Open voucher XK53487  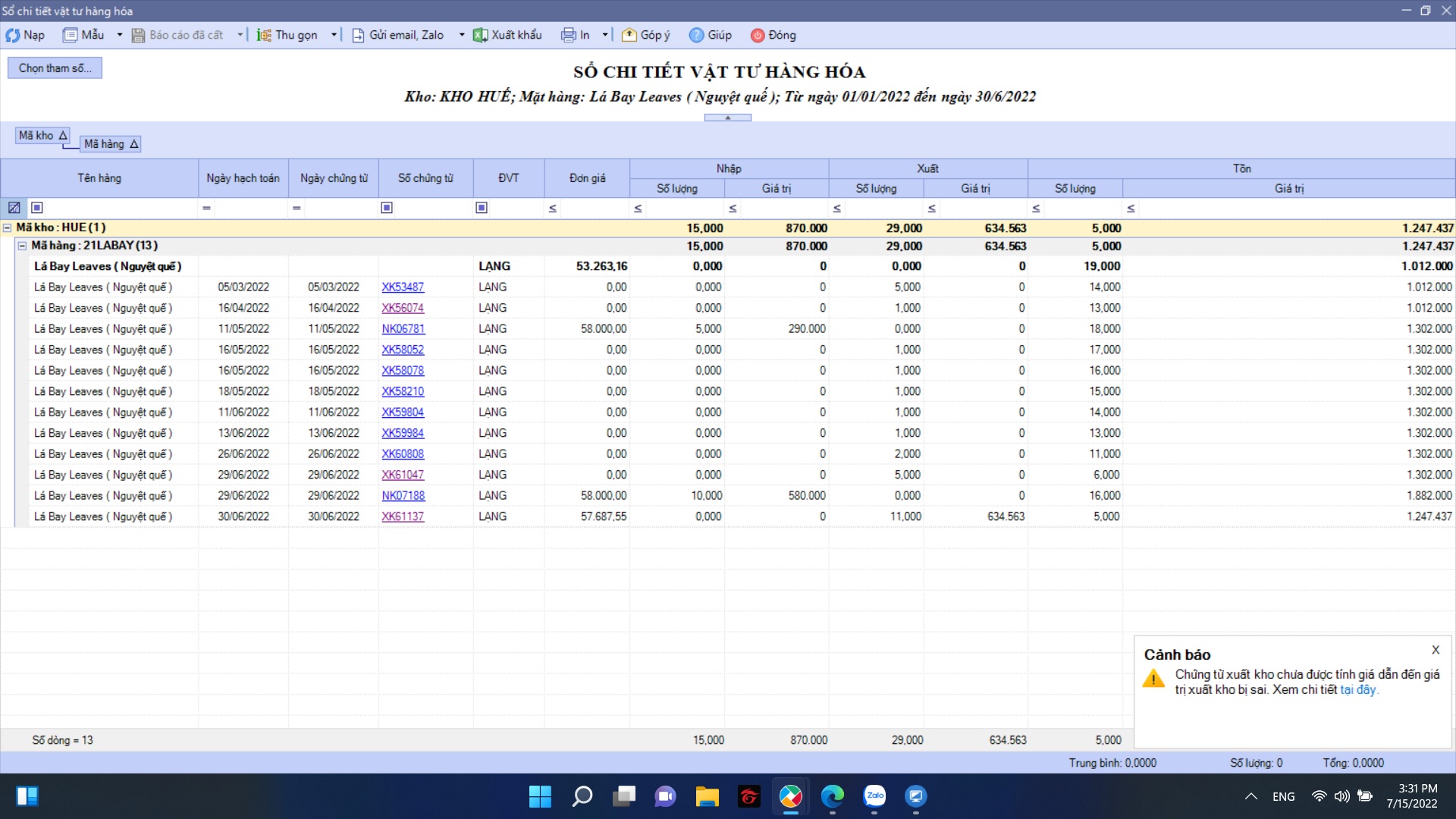click(x=403, y=287)
